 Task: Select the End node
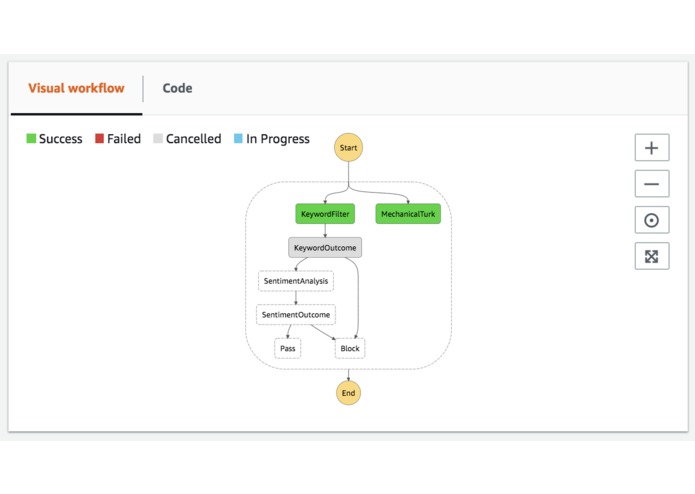pyautogui.click(x=348, y=393)
